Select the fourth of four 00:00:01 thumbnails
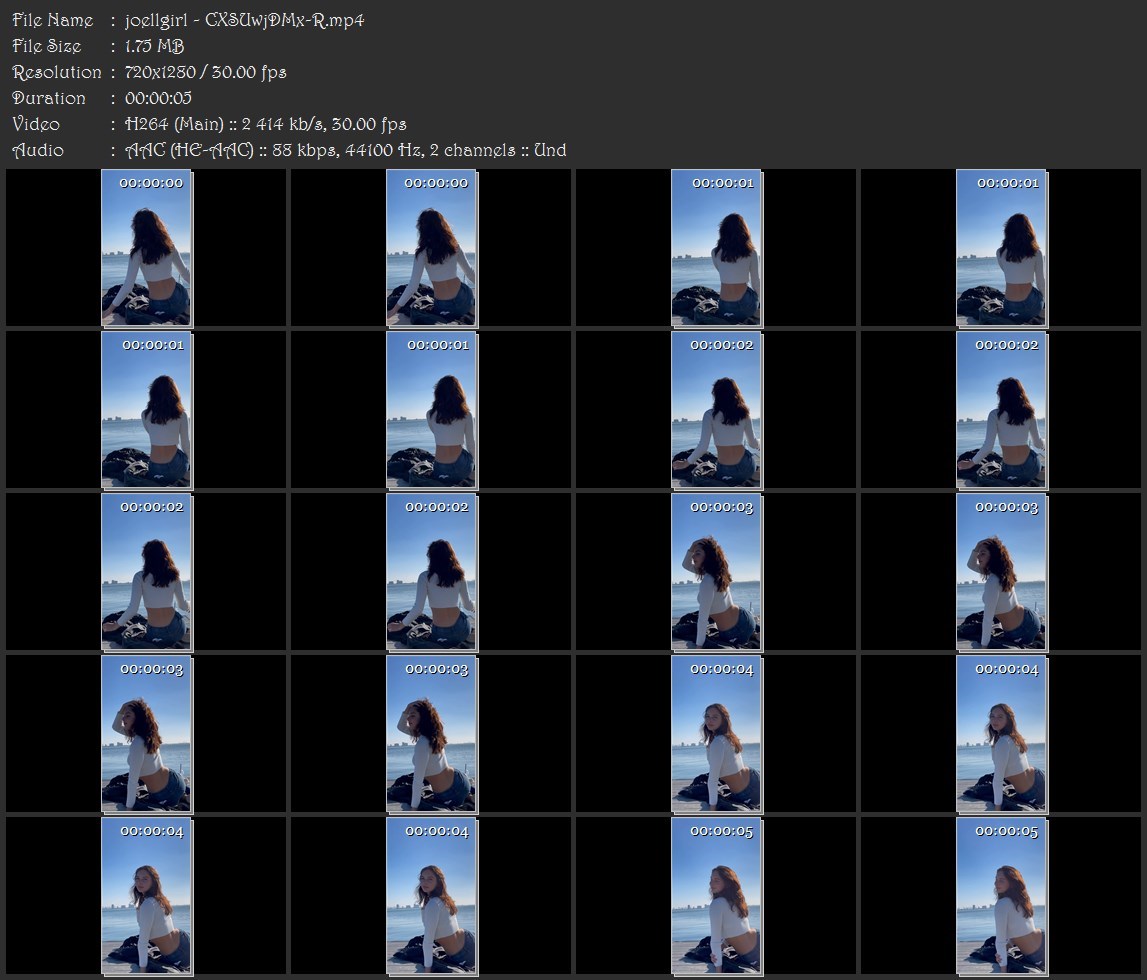Screen dimensions: 1147x980 [432, 410]
